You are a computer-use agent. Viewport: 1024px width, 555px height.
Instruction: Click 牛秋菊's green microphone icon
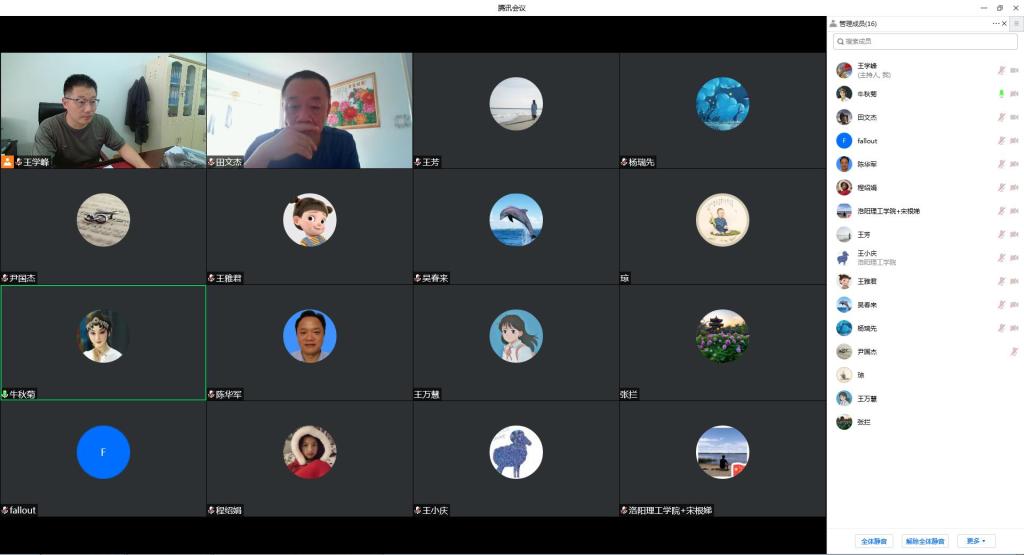pyautogui.click(x=1001, y=94)
